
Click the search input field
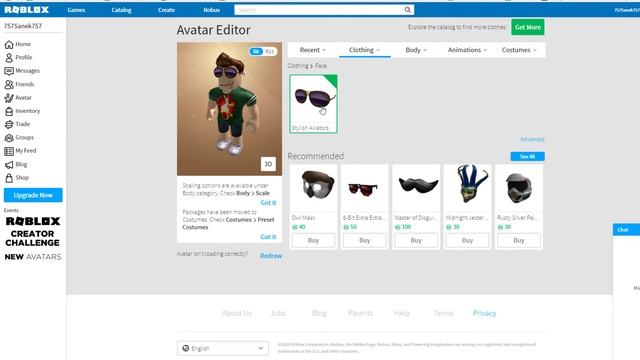point(318,10)
